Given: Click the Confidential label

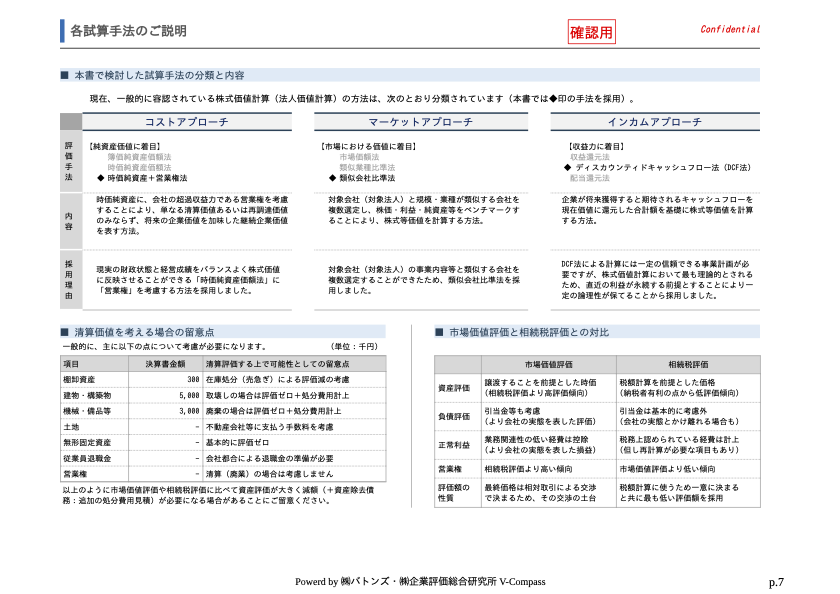Looking at the screenshot, I should pyautogui.click(x=730, y=29).
